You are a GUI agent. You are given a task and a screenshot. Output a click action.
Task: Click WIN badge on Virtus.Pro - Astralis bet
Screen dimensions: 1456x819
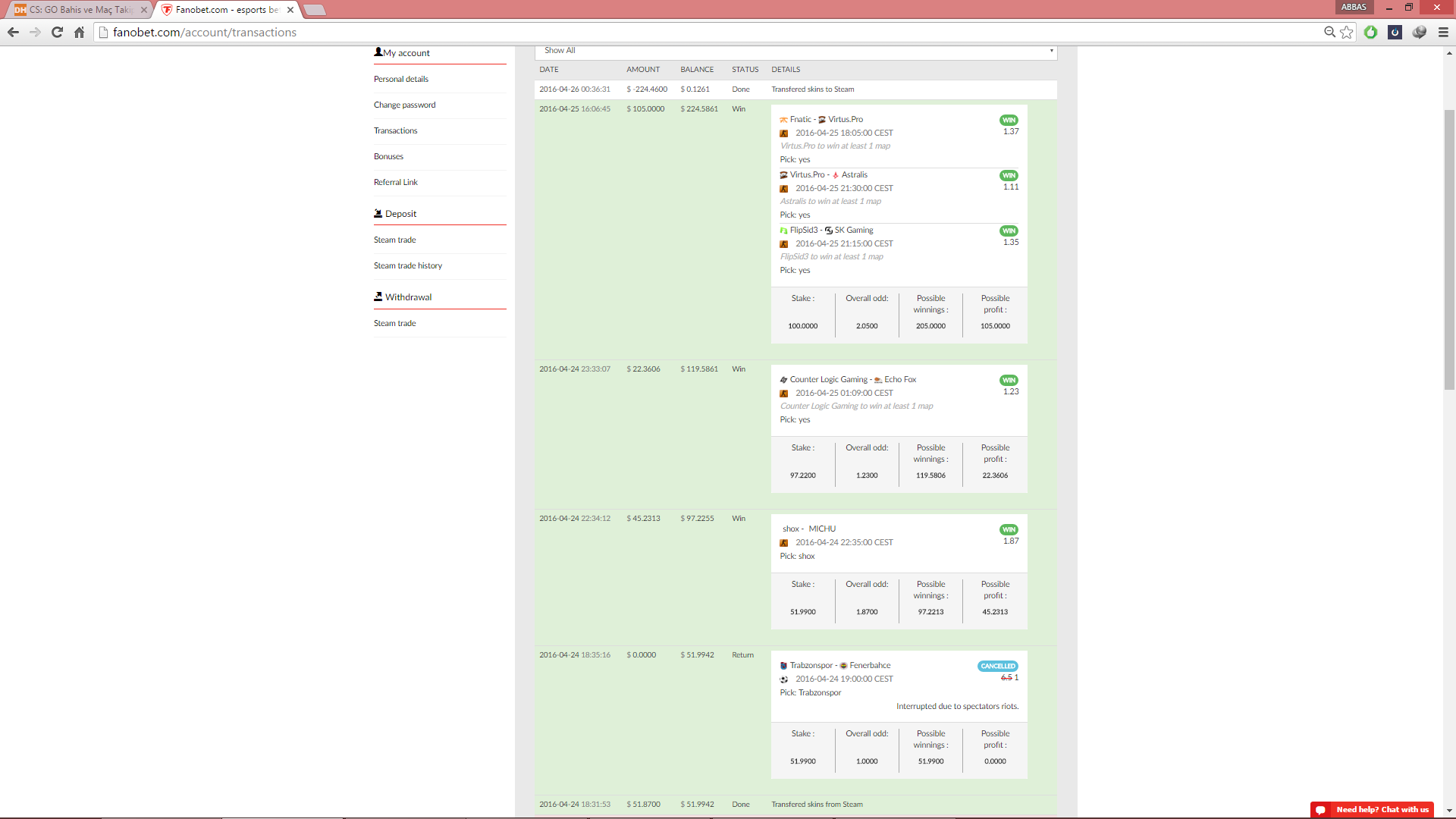[1009, 175]
